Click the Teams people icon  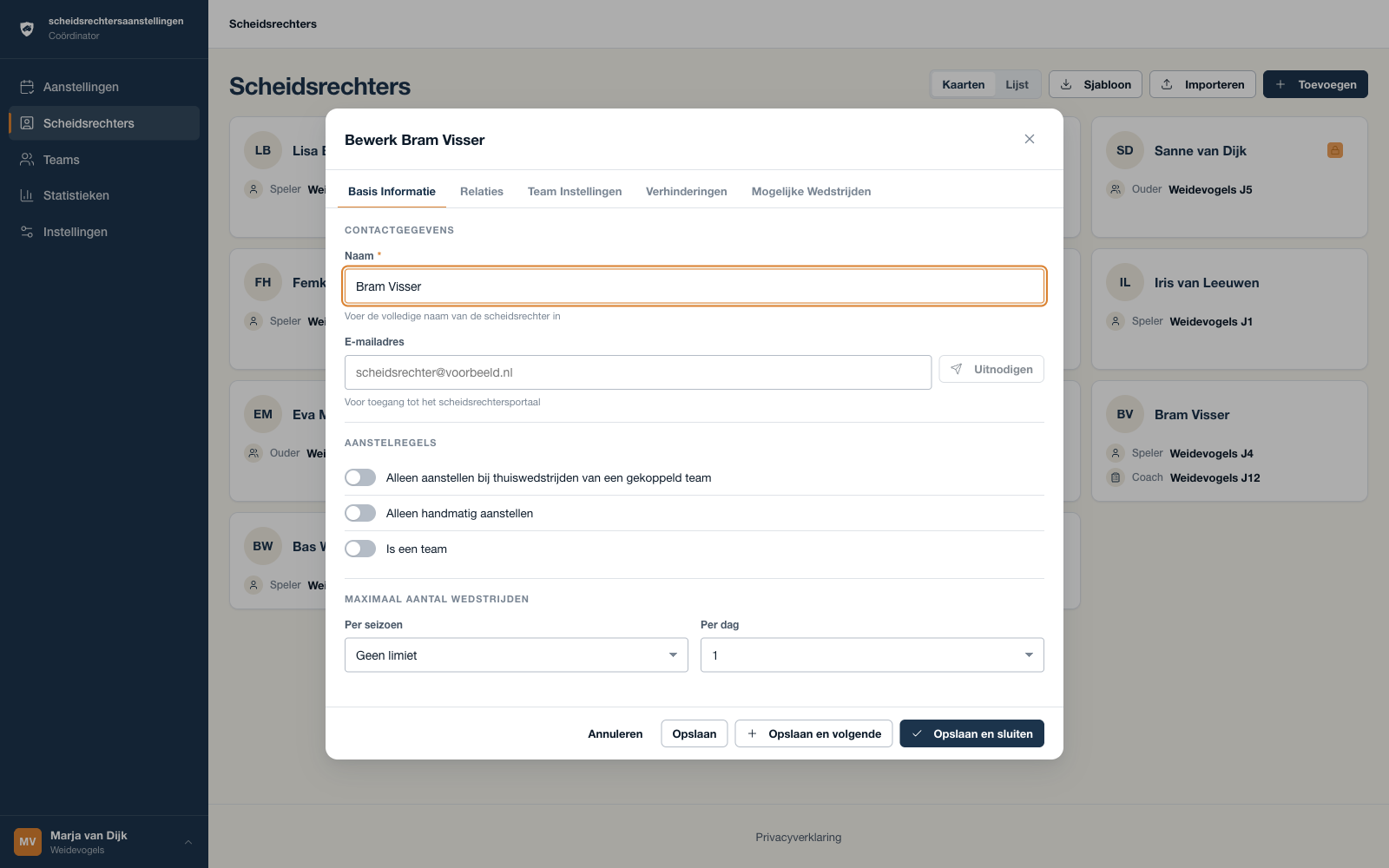[x=27, y=160]
